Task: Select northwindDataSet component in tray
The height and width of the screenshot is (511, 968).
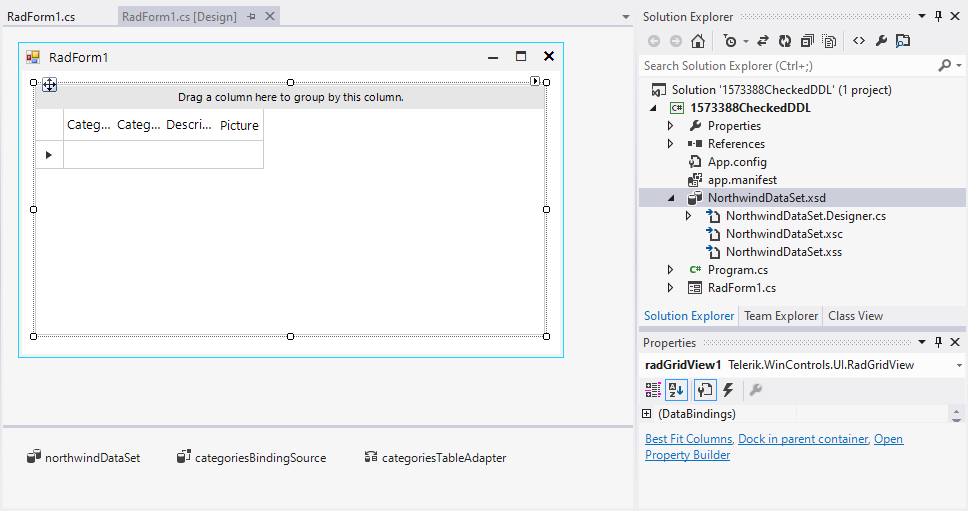Action: coord(84,457)
